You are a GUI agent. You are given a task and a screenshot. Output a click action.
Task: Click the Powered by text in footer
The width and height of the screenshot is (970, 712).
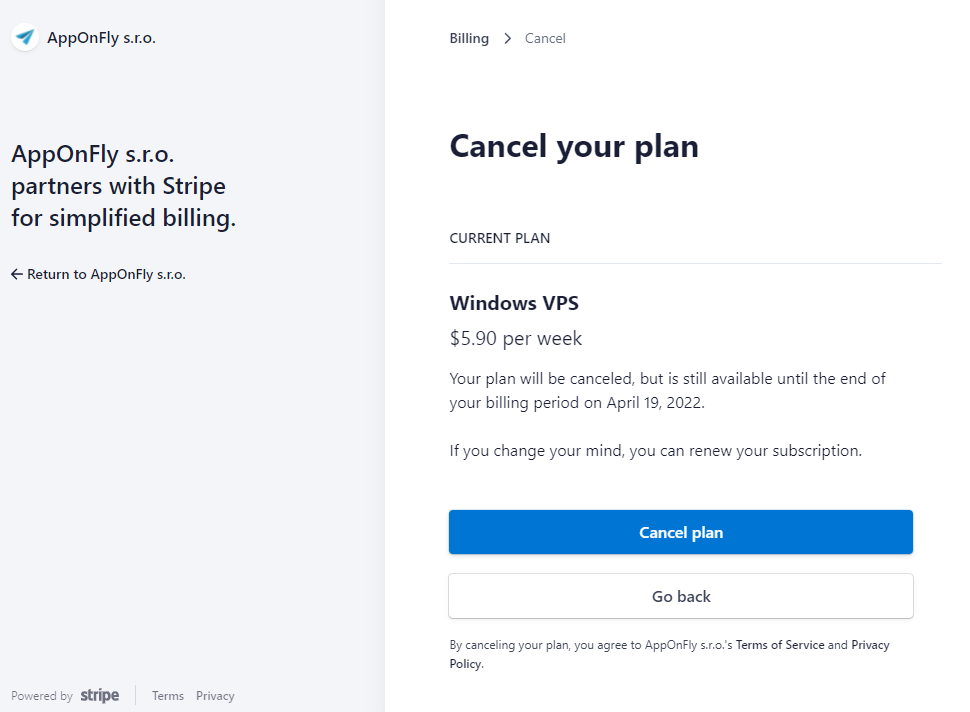42,696
